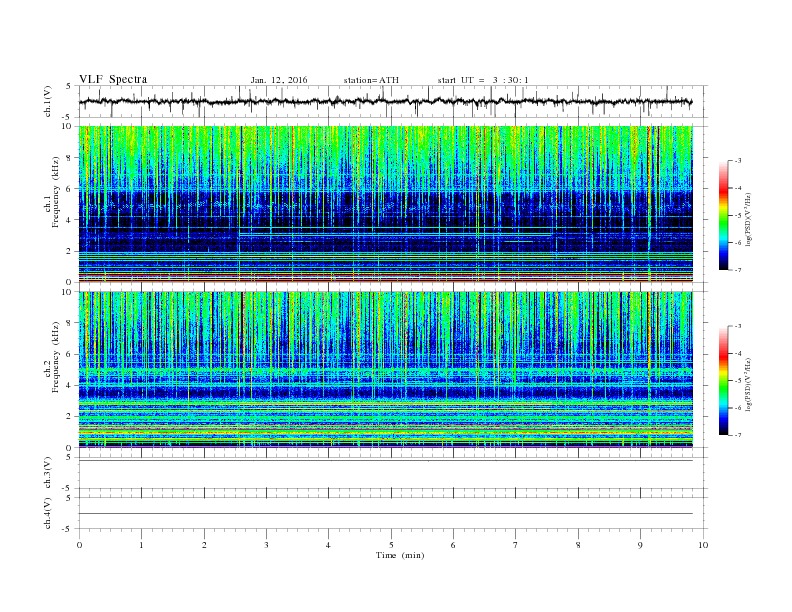Click the ch.1 spectrogram plot

pyautogui.click(x=386, y=204)
